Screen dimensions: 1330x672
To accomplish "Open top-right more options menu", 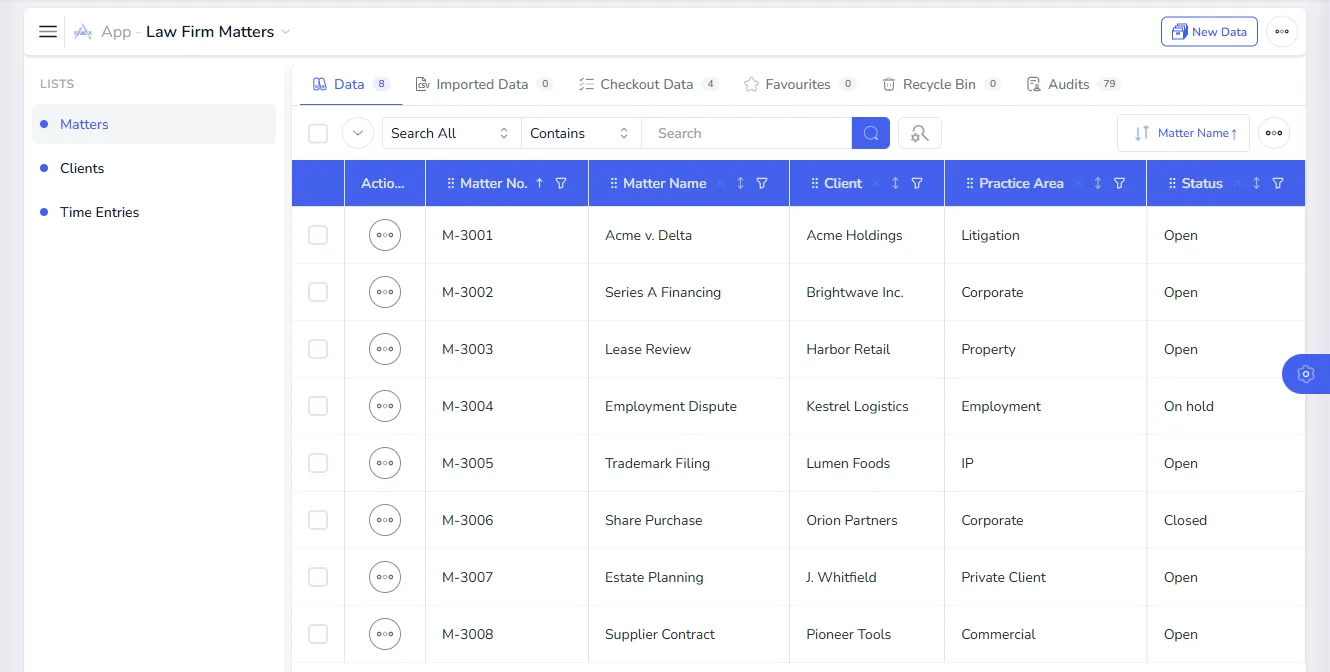I will pyautogui.click(x=1282, y=32).
